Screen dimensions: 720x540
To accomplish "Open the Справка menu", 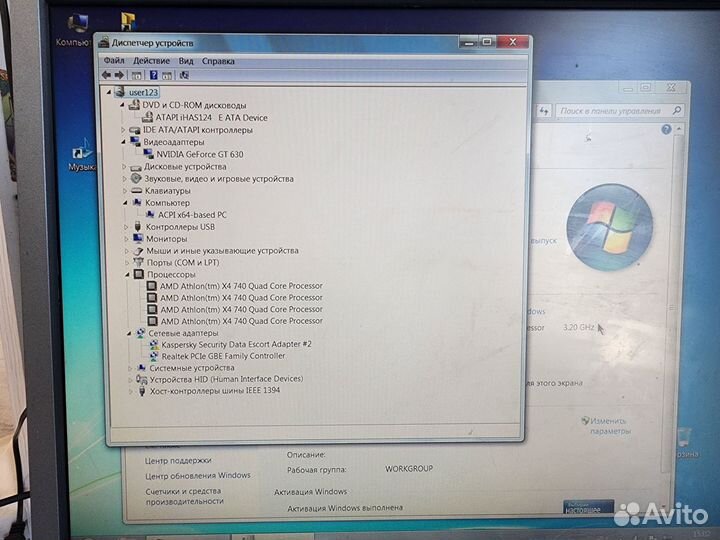I will [x=218, y=61].
